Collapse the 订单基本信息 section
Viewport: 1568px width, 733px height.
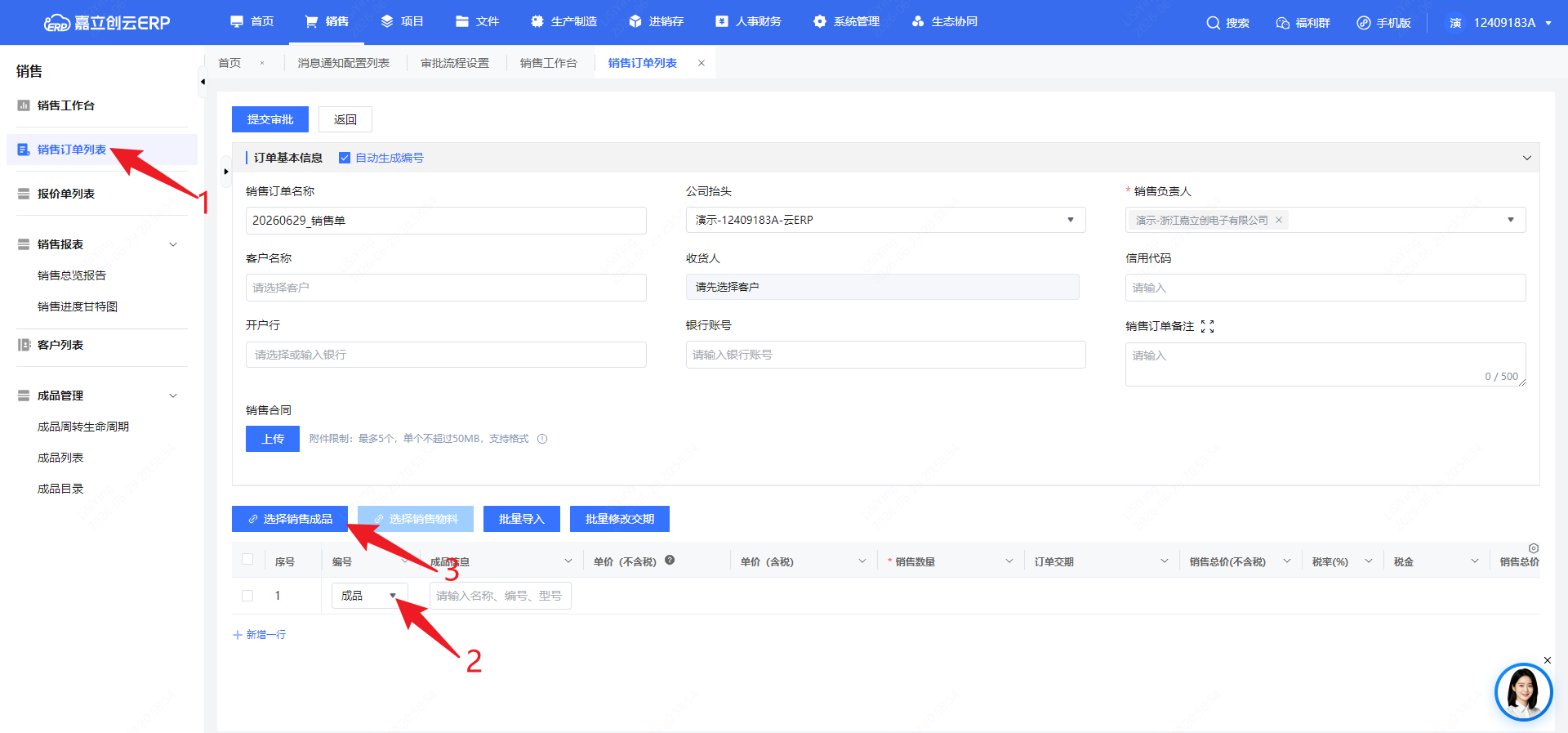tap(1527, 158)
